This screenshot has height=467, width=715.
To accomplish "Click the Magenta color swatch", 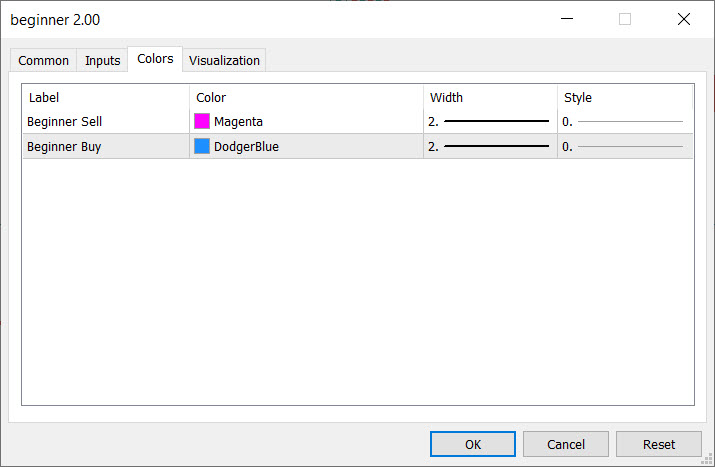I will (x=202, y=122).
